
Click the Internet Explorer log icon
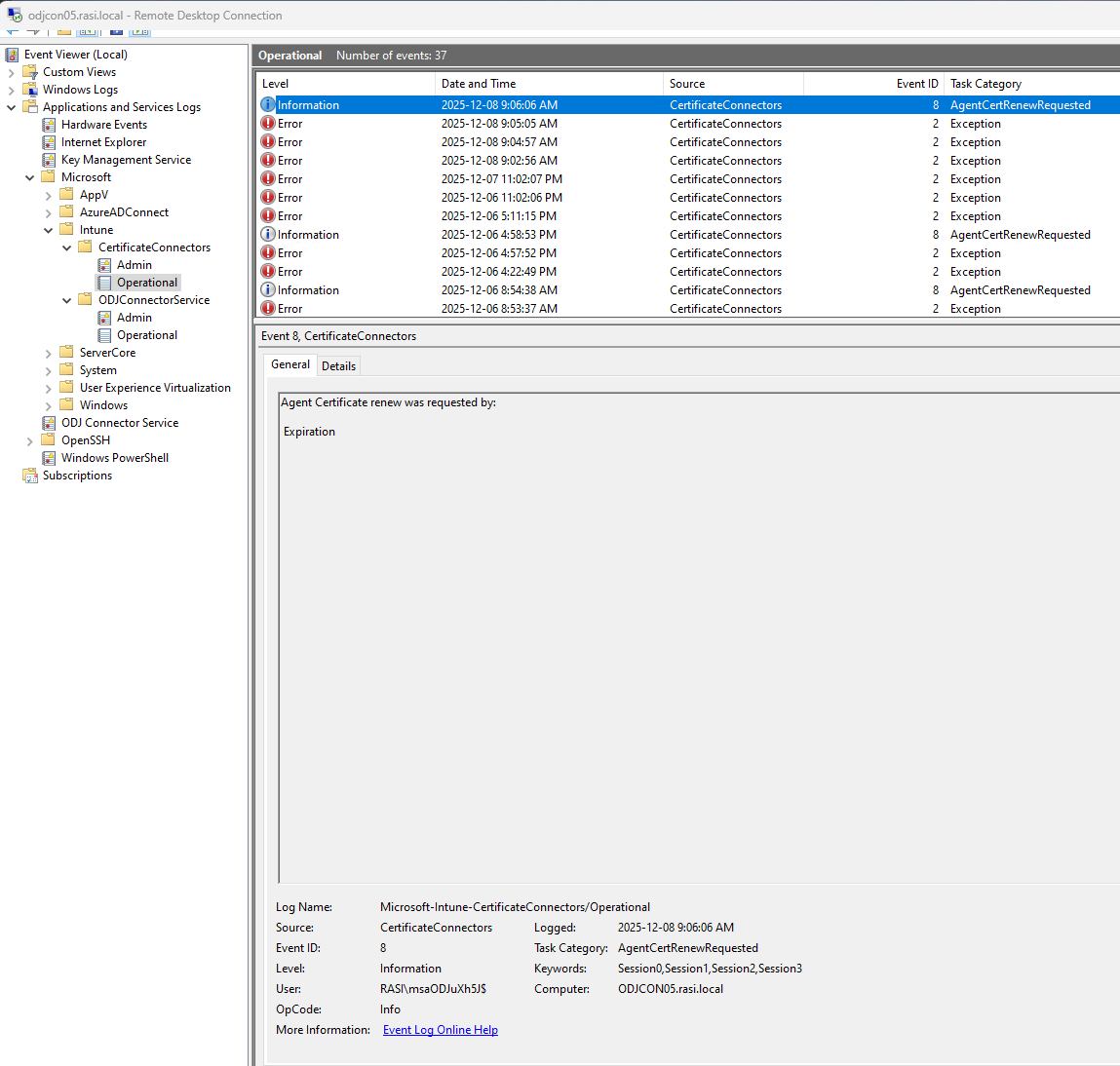click(x=49, y=142)
